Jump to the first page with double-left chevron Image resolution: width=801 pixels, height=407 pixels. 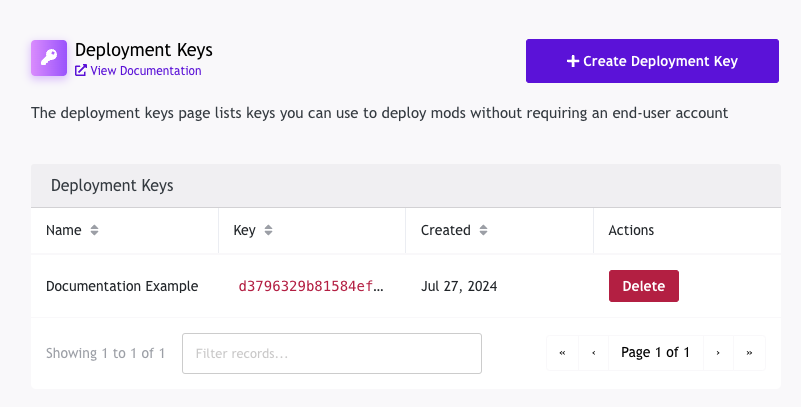[x=562, y=353]
